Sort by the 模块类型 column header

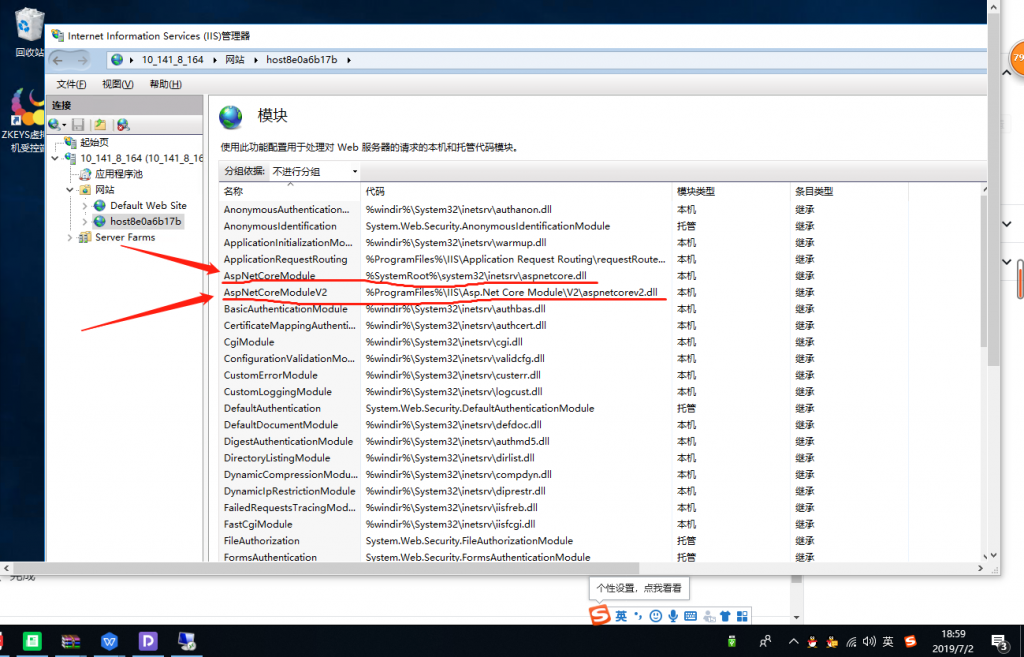tap(731, 191)
